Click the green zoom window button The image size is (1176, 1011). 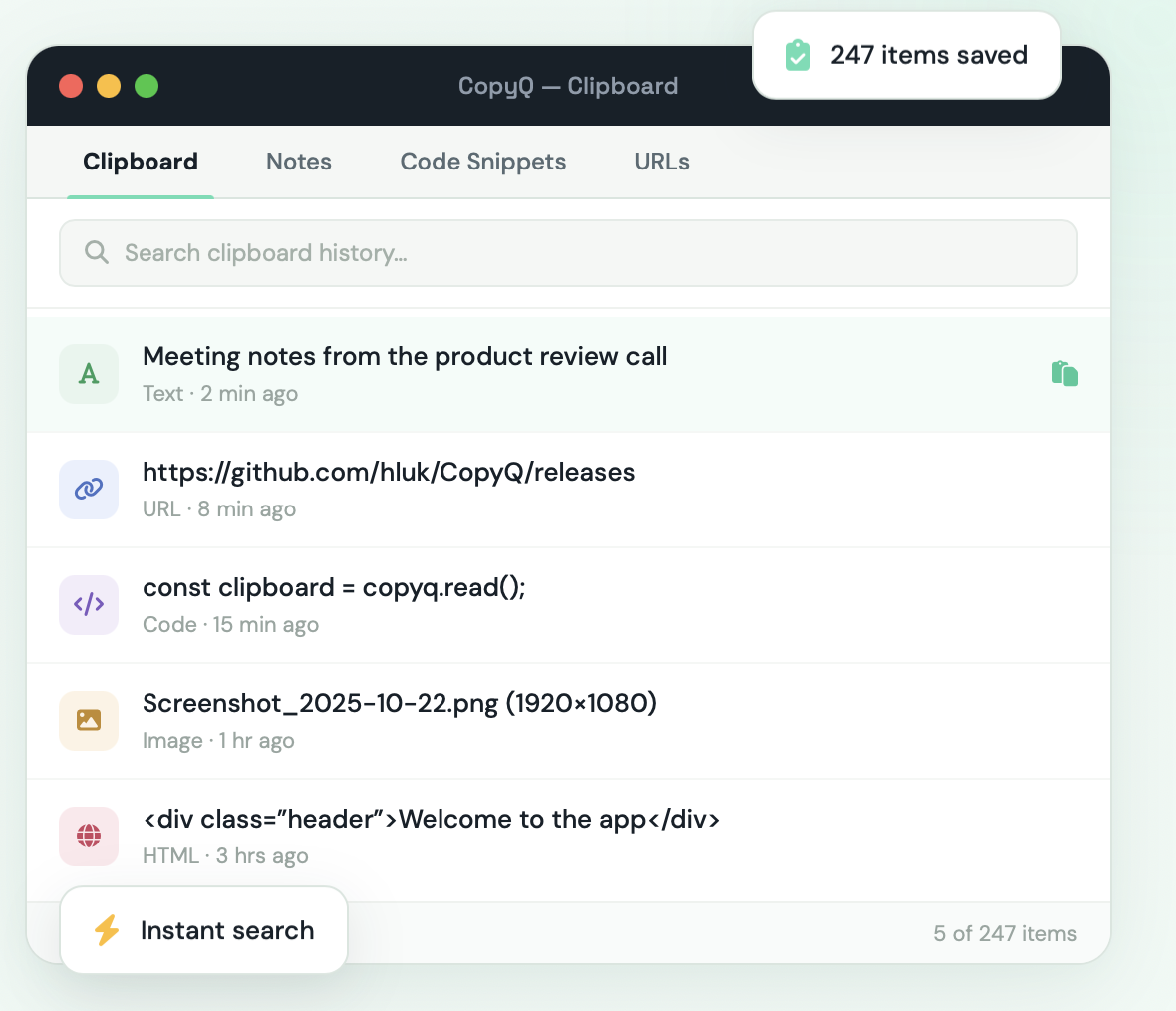click(x=147, y=86)
